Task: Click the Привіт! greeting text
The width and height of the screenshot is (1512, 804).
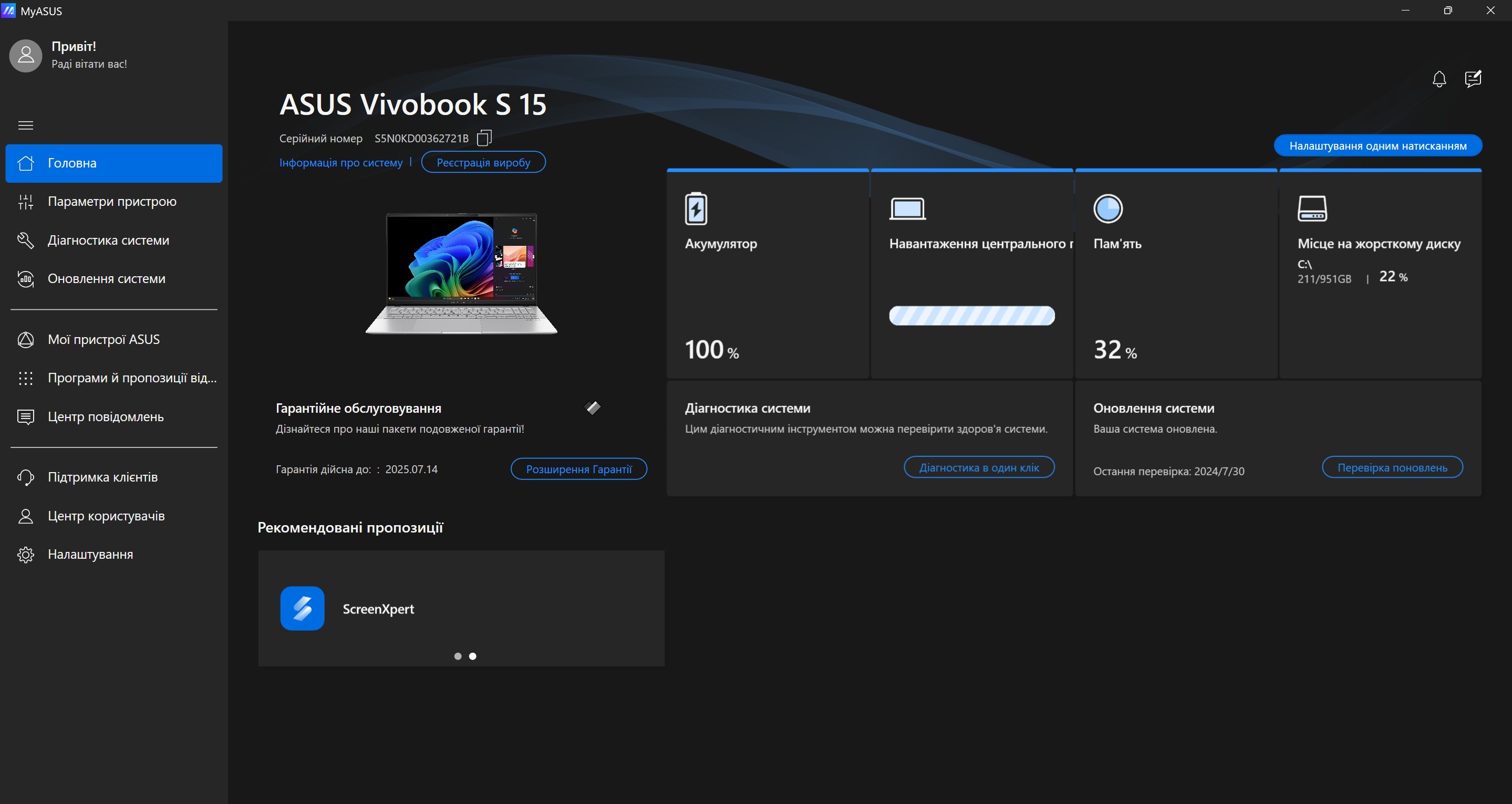Action: [x=74, y=46]
